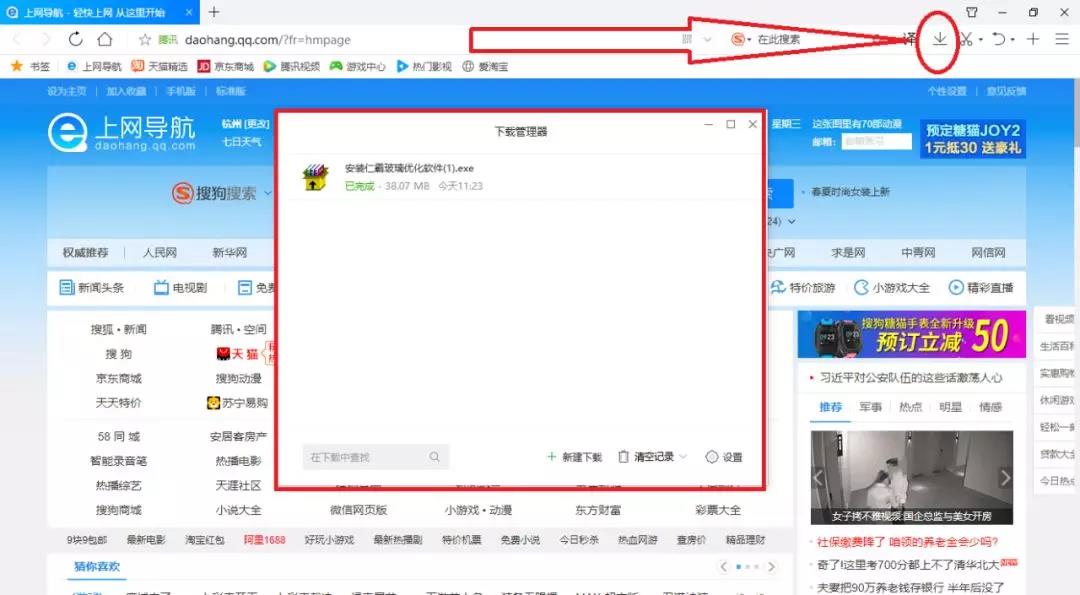Show the next news photo slide
This screenshot has width=1080, height=595.
pyautogui.click(x=1005, y=477)
